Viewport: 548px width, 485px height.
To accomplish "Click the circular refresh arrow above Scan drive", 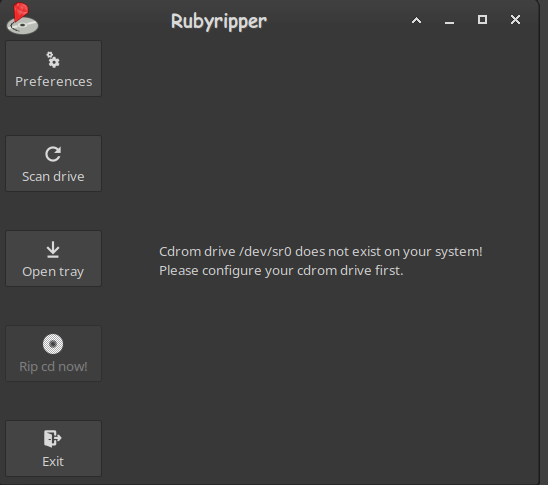I will (x=53, y=154).
